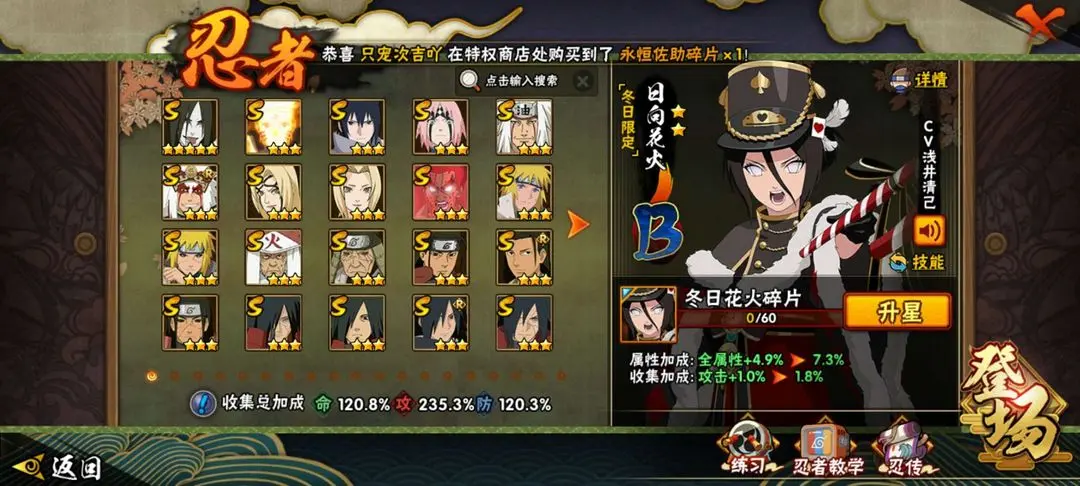Image resolution: width=1080 pixels, height=486 pixels.
Task: Open the 练习 practice mode icon
Action: point(749,447)
